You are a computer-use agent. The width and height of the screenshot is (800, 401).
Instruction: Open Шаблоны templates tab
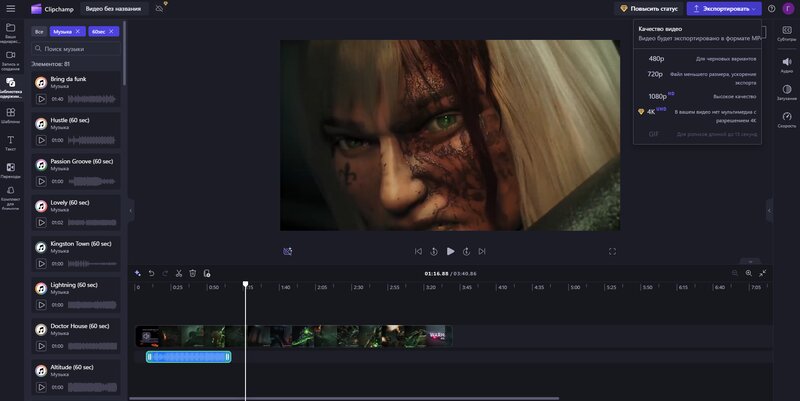coord(10,115)
